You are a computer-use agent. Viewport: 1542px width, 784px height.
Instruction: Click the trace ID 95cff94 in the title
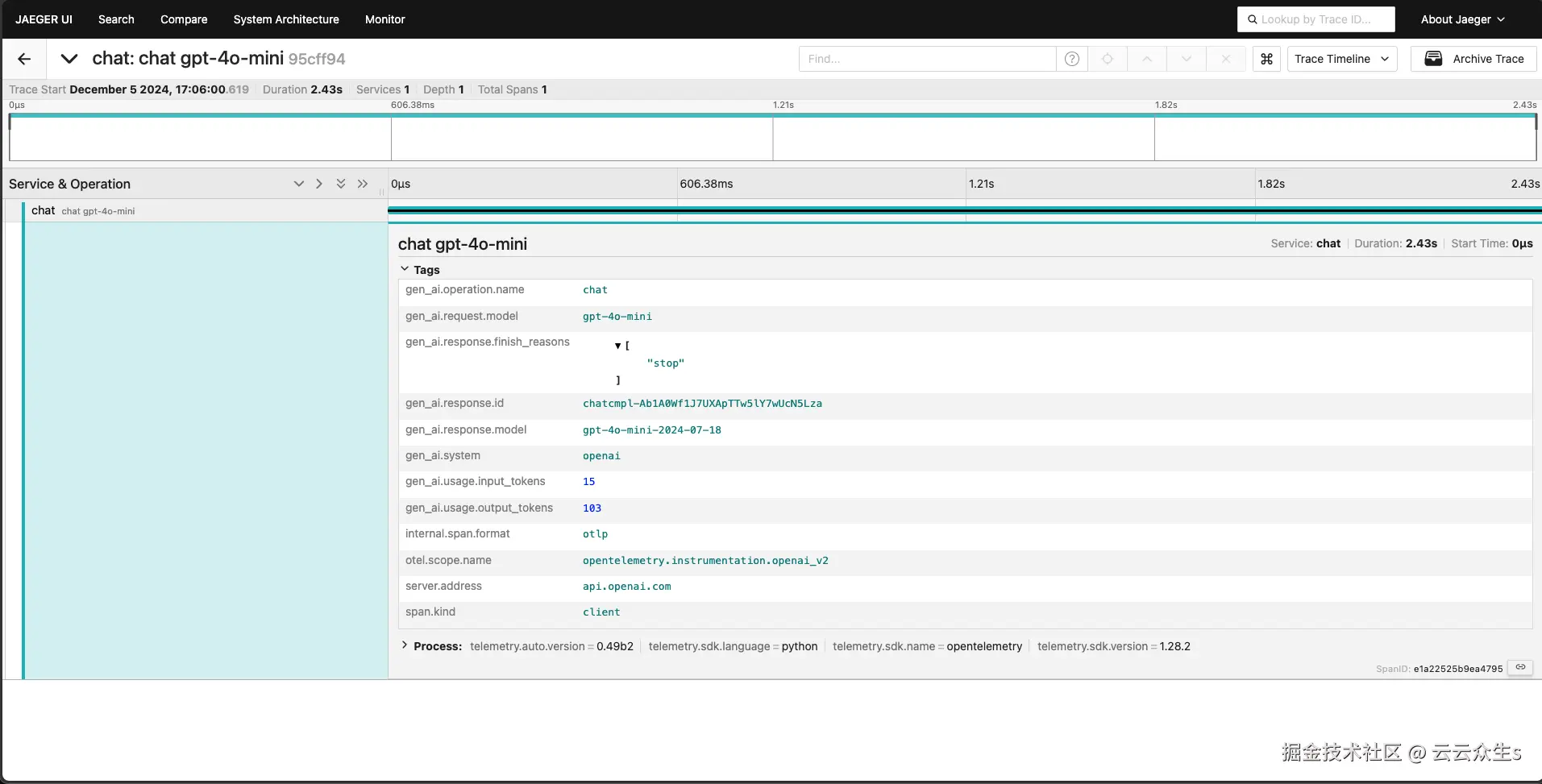[x=317, y=59]
